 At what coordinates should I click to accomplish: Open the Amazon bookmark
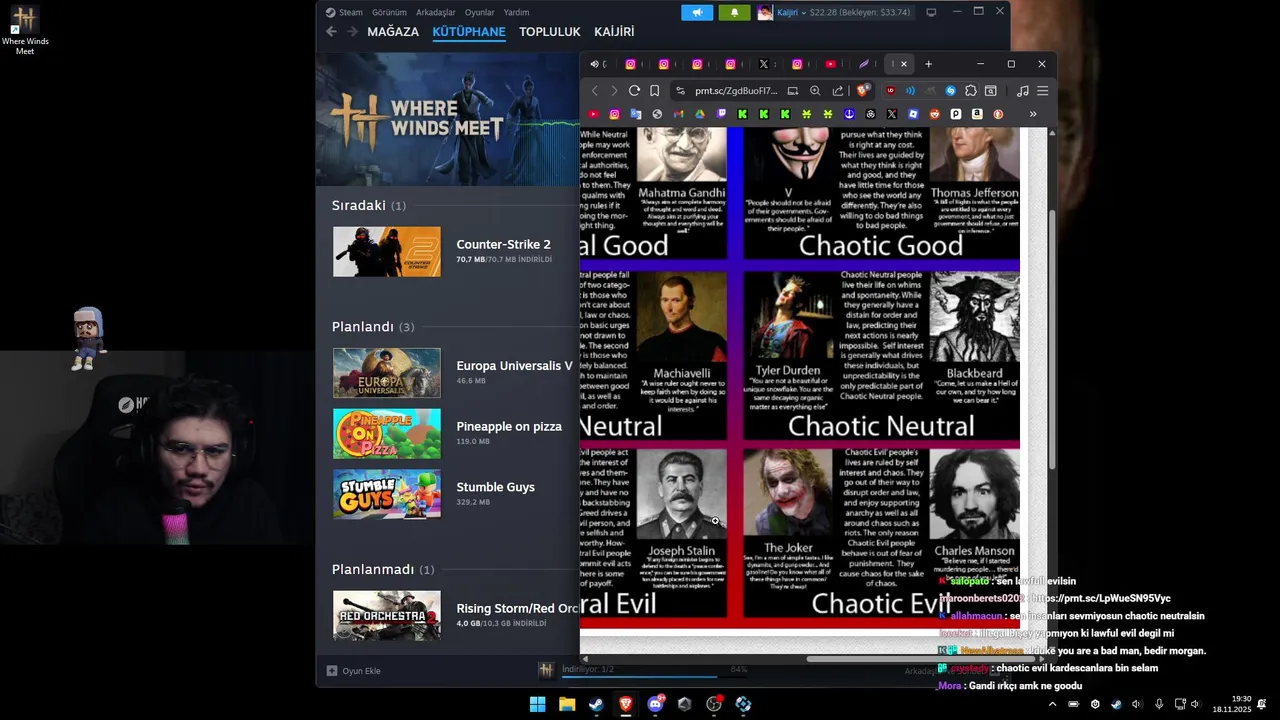(x=977, y=114)
